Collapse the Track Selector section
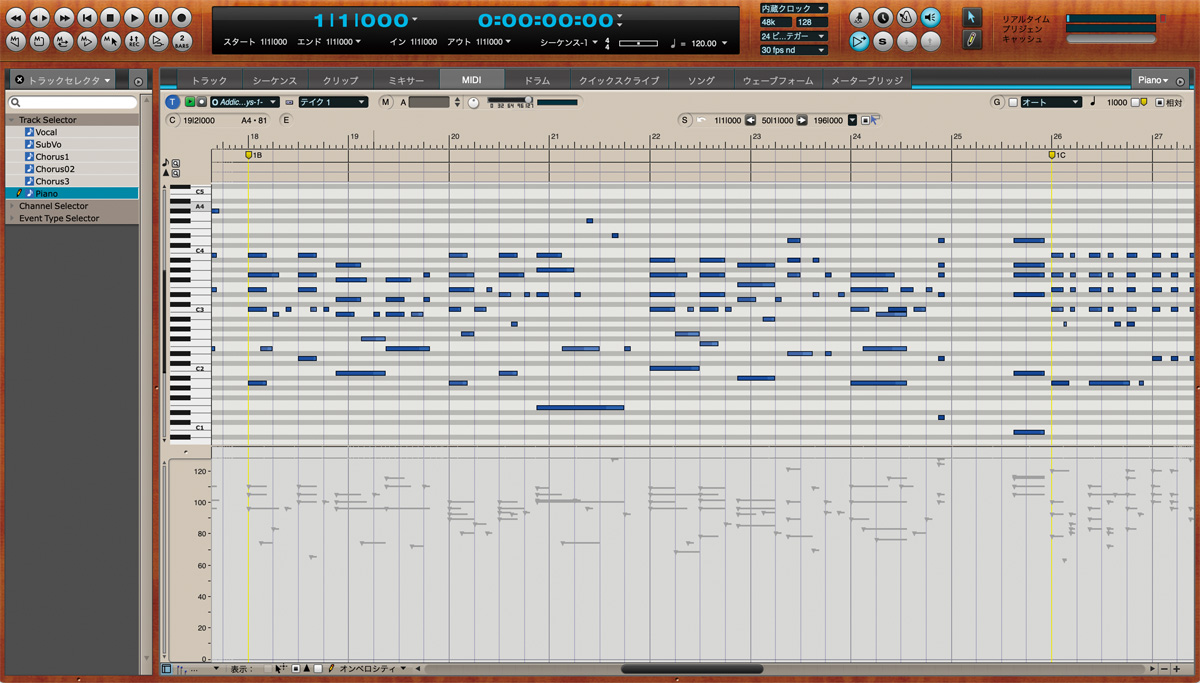This screenshot has height=683, width=1200. pos(11,120)
